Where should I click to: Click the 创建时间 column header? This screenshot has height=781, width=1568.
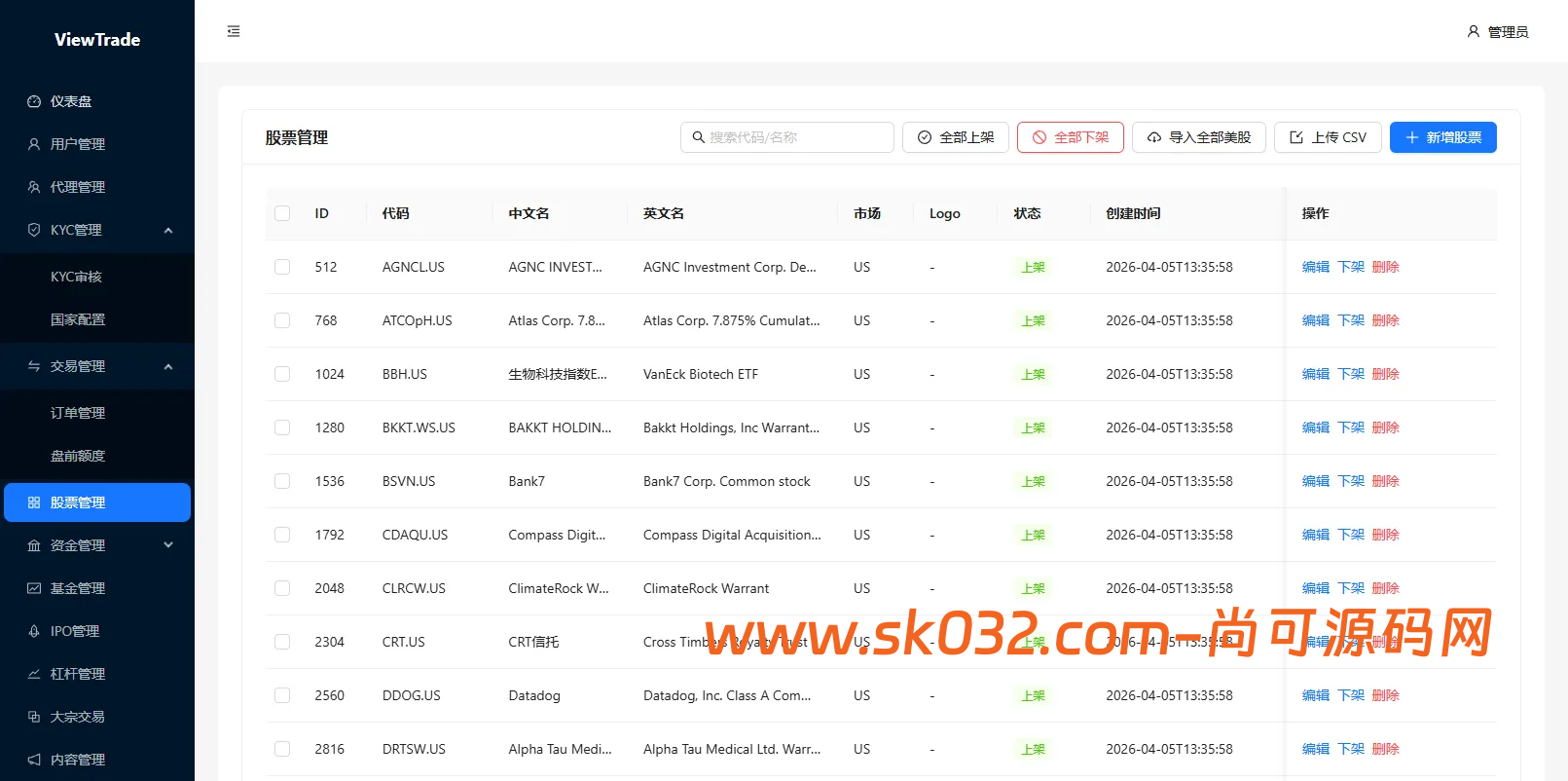[x=1133, y=213]
